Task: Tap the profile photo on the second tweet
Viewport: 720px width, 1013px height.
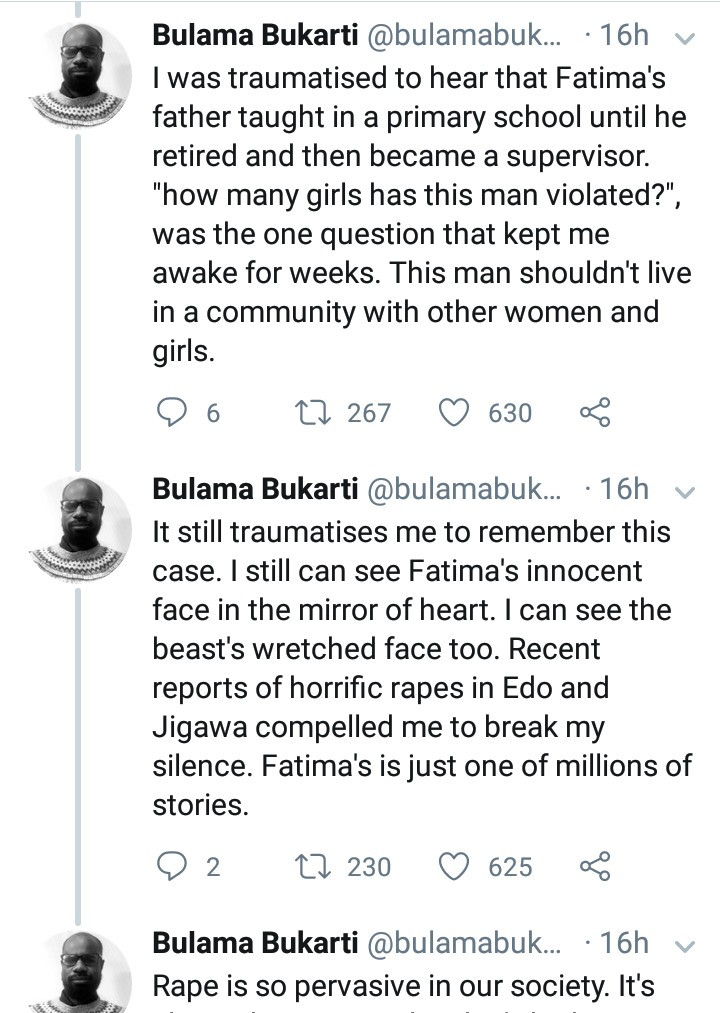Action: click(83, 528)
